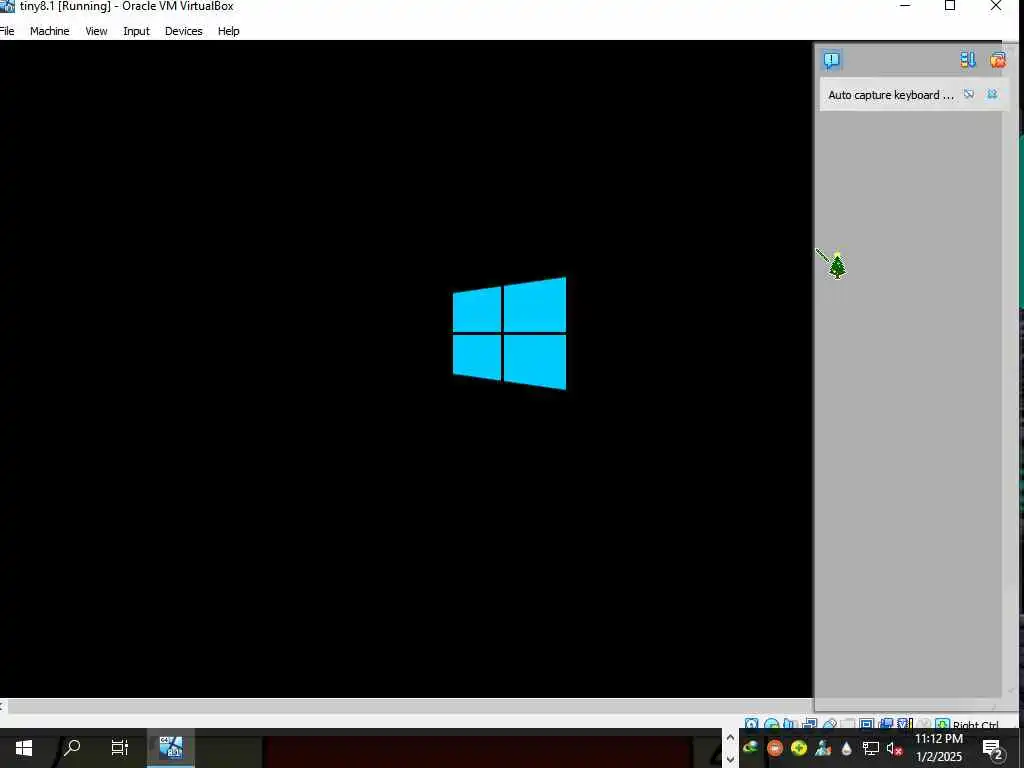This screenshot has height=768, width=1024.
Task: Click the globe tray icon
Action: 750,748
